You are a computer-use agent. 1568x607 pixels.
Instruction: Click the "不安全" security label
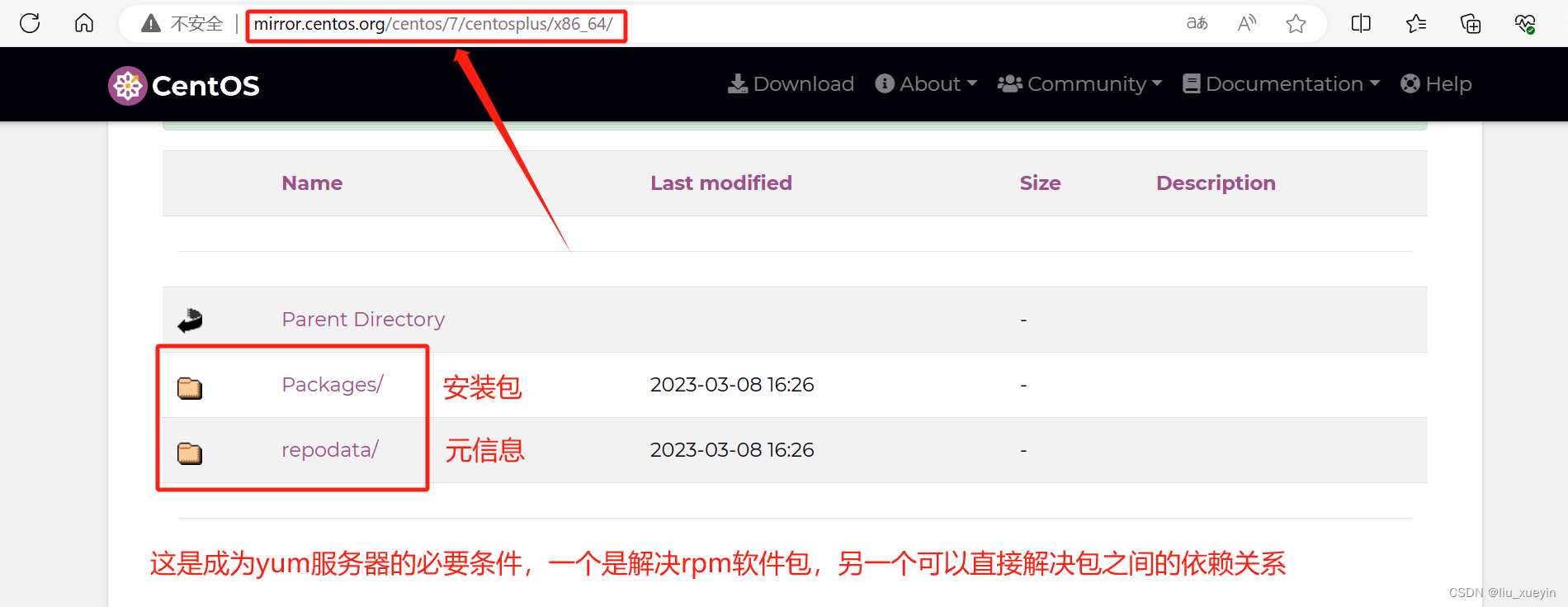click(x=196, y=24)
